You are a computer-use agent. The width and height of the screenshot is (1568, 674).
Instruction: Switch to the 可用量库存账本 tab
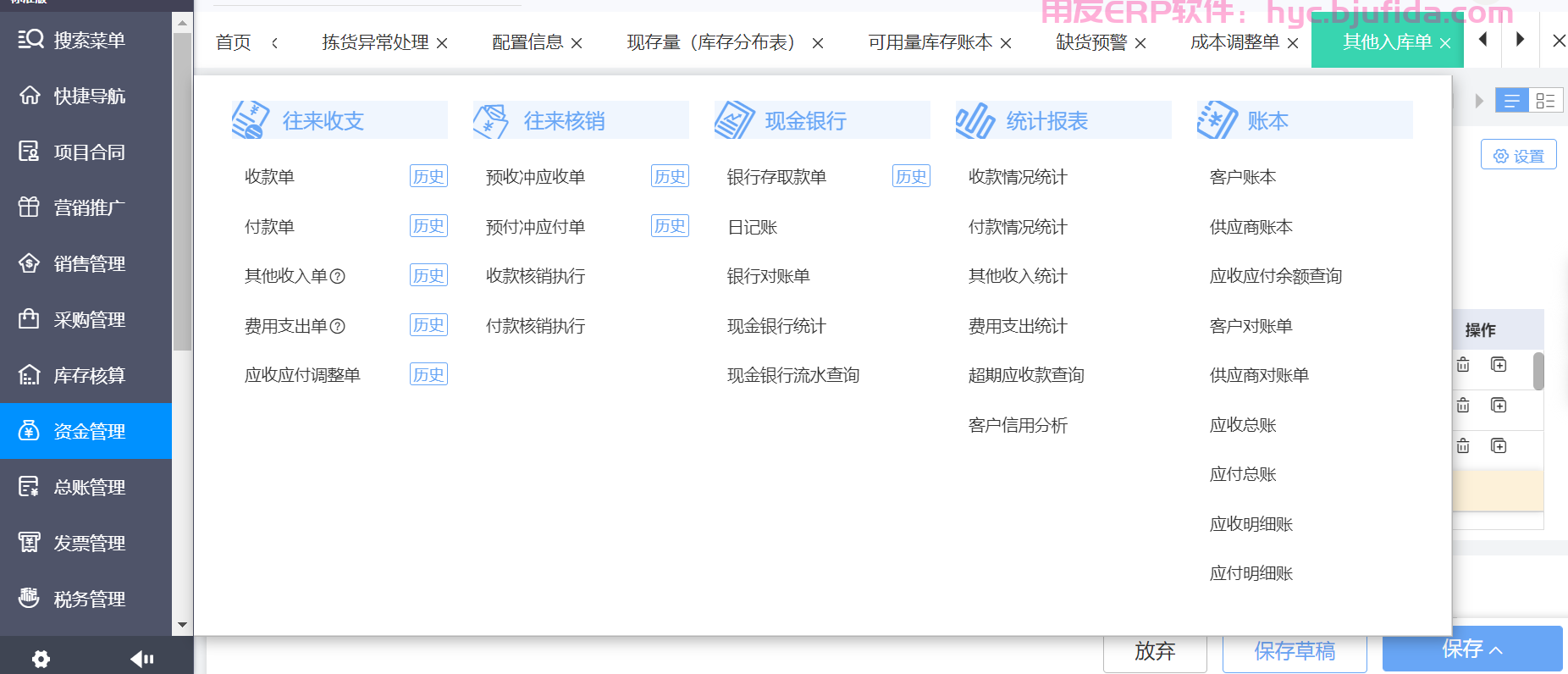pyautogui.click(x=930, y=42)
